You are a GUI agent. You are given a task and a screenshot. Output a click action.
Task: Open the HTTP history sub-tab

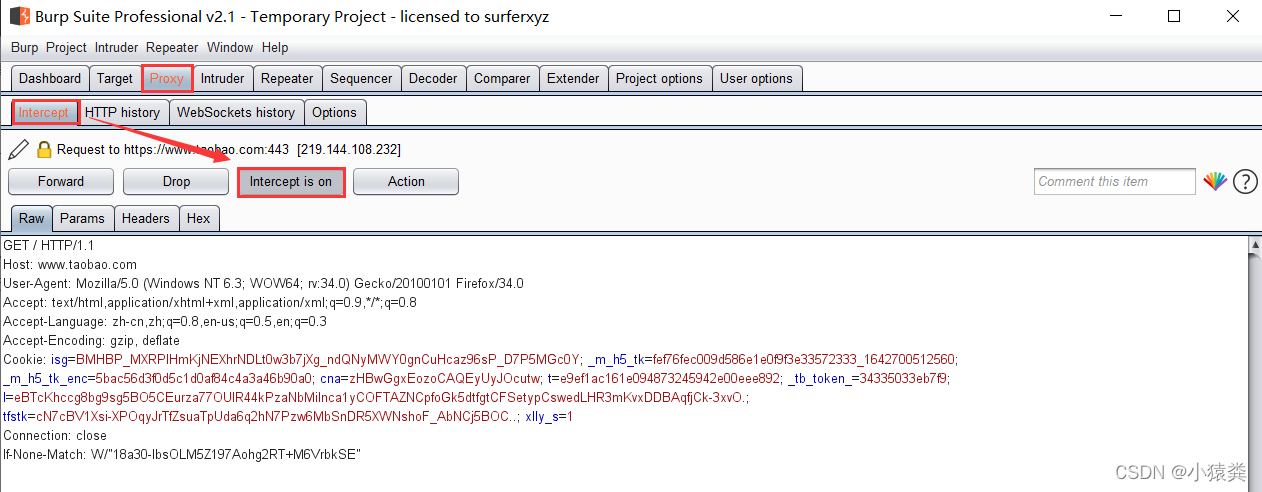pos(123,113)
